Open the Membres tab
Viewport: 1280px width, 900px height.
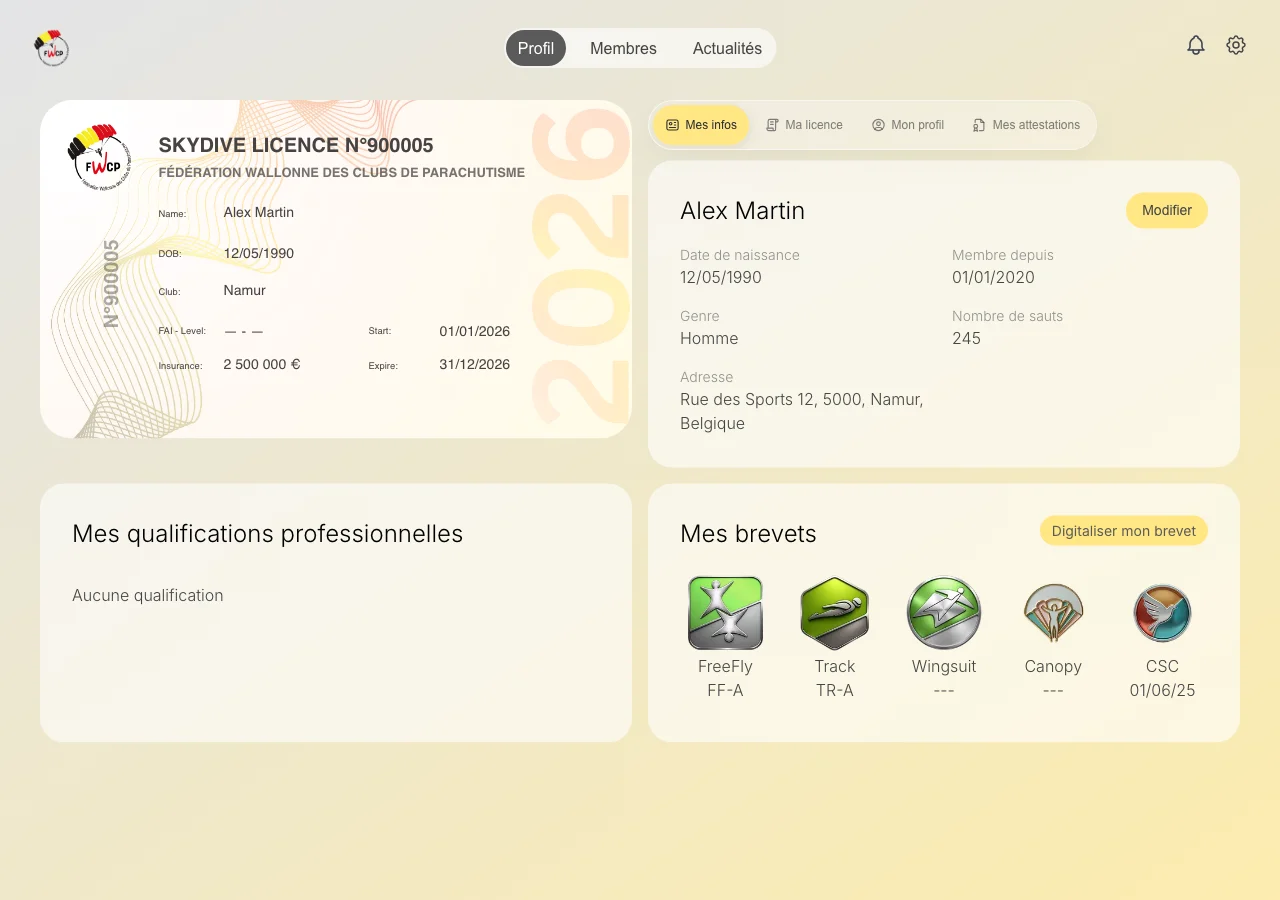[623, 48]
